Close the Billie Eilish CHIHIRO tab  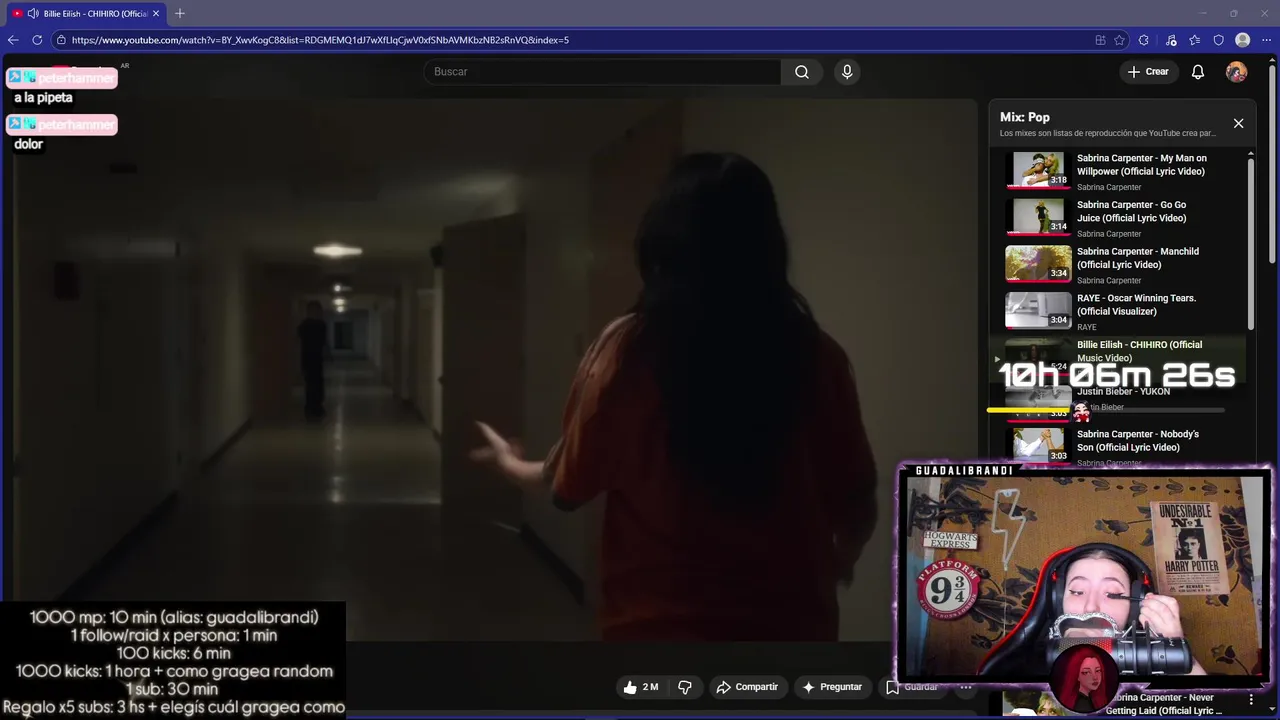(156, 13)
